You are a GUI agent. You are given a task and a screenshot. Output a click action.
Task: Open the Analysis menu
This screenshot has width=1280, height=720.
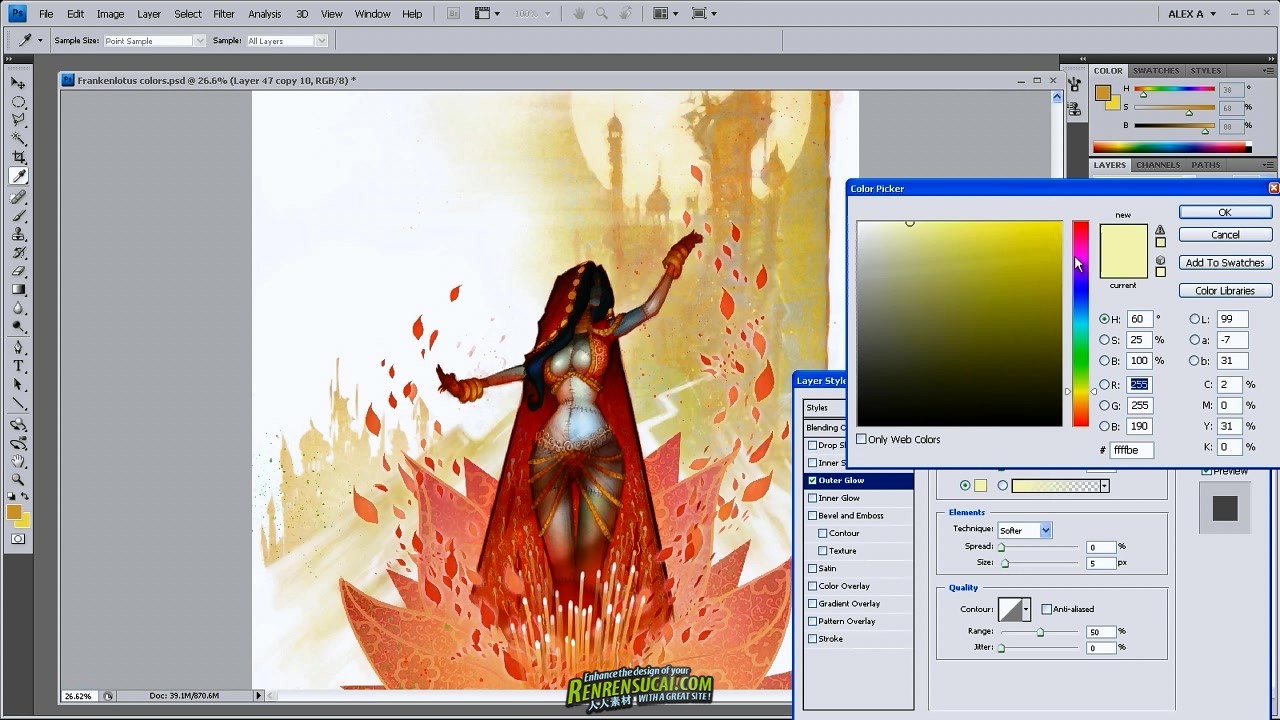(x=265, y=14)
